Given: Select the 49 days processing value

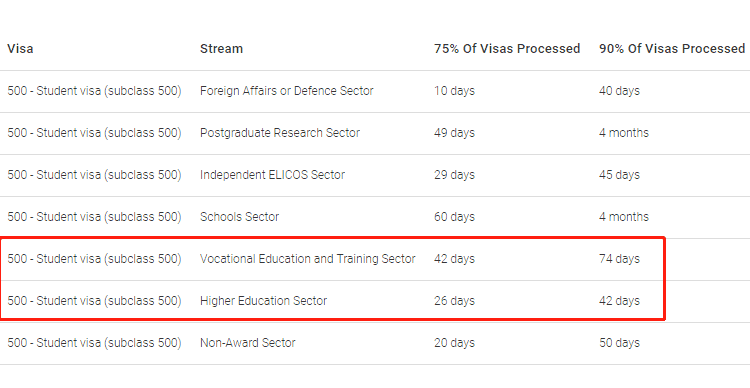Looking at the screenshot, I should click(454, 133).
